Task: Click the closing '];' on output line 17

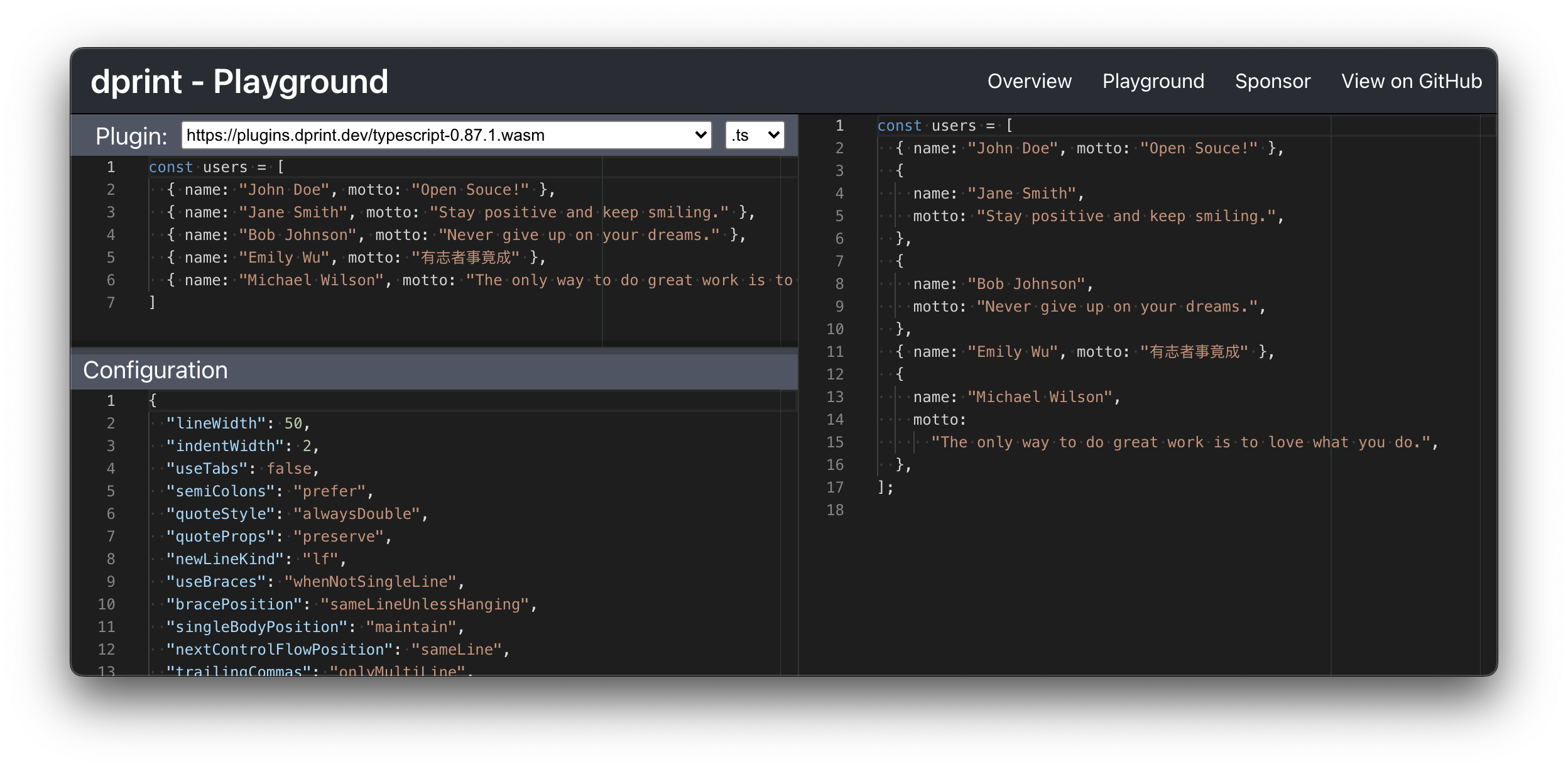Action: (885, 488)
